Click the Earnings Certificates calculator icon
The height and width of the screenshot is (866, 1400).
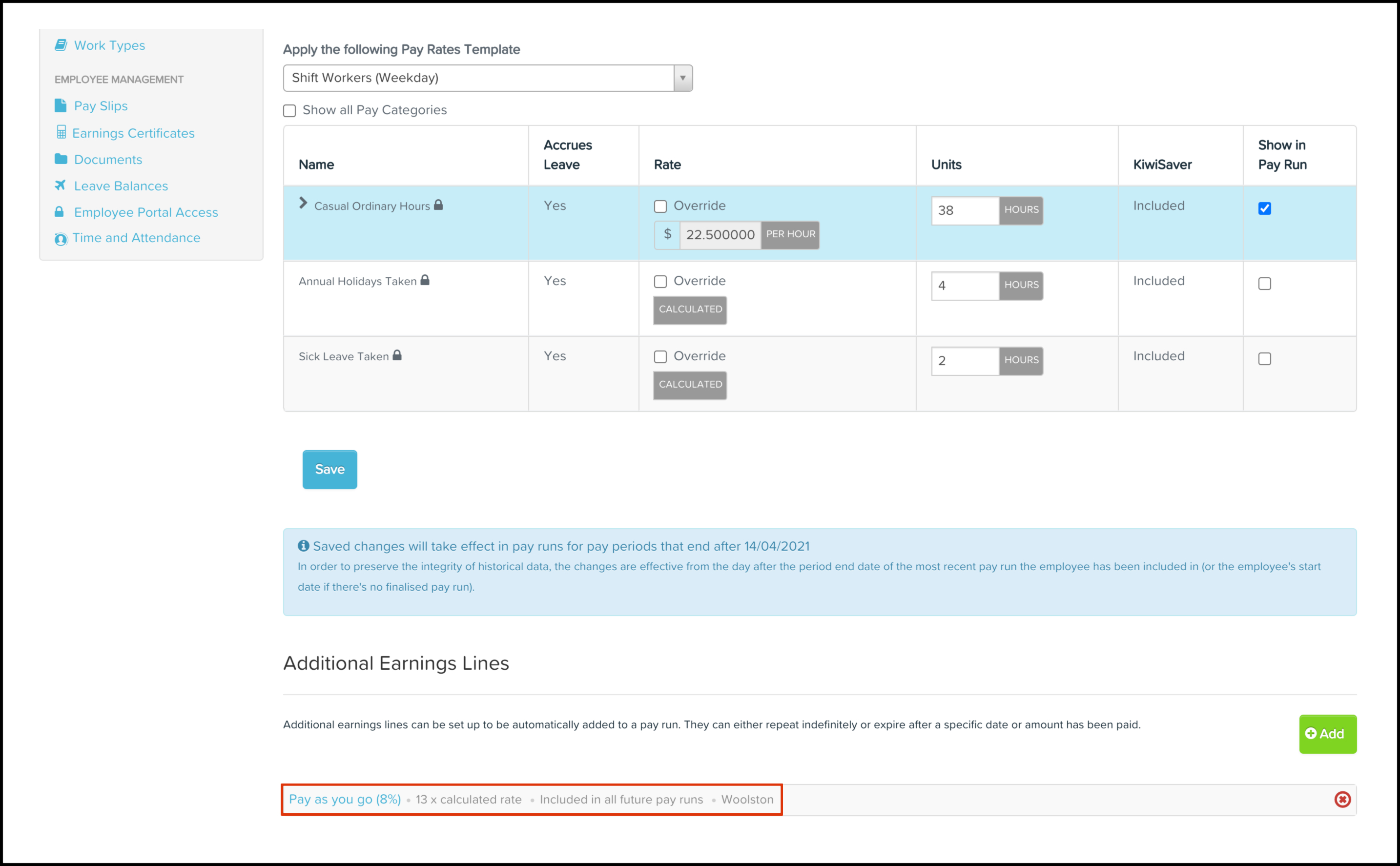pyautogui.click(x=62, y=132)
